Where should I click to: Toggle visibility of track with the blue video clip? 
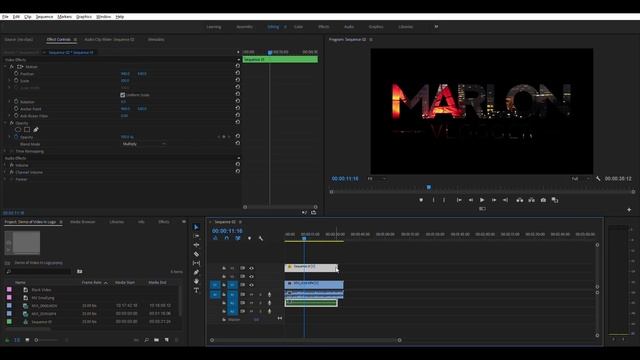point(251,285)
